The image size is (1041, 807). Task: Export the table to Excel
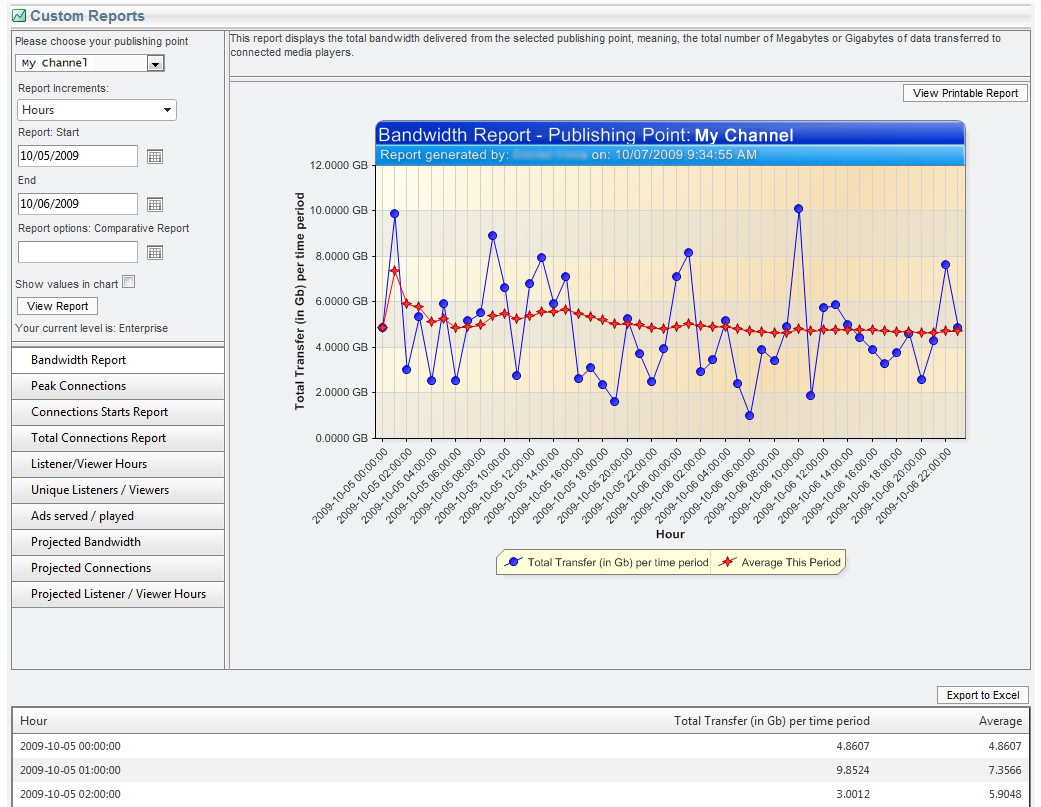coord(983,695)
